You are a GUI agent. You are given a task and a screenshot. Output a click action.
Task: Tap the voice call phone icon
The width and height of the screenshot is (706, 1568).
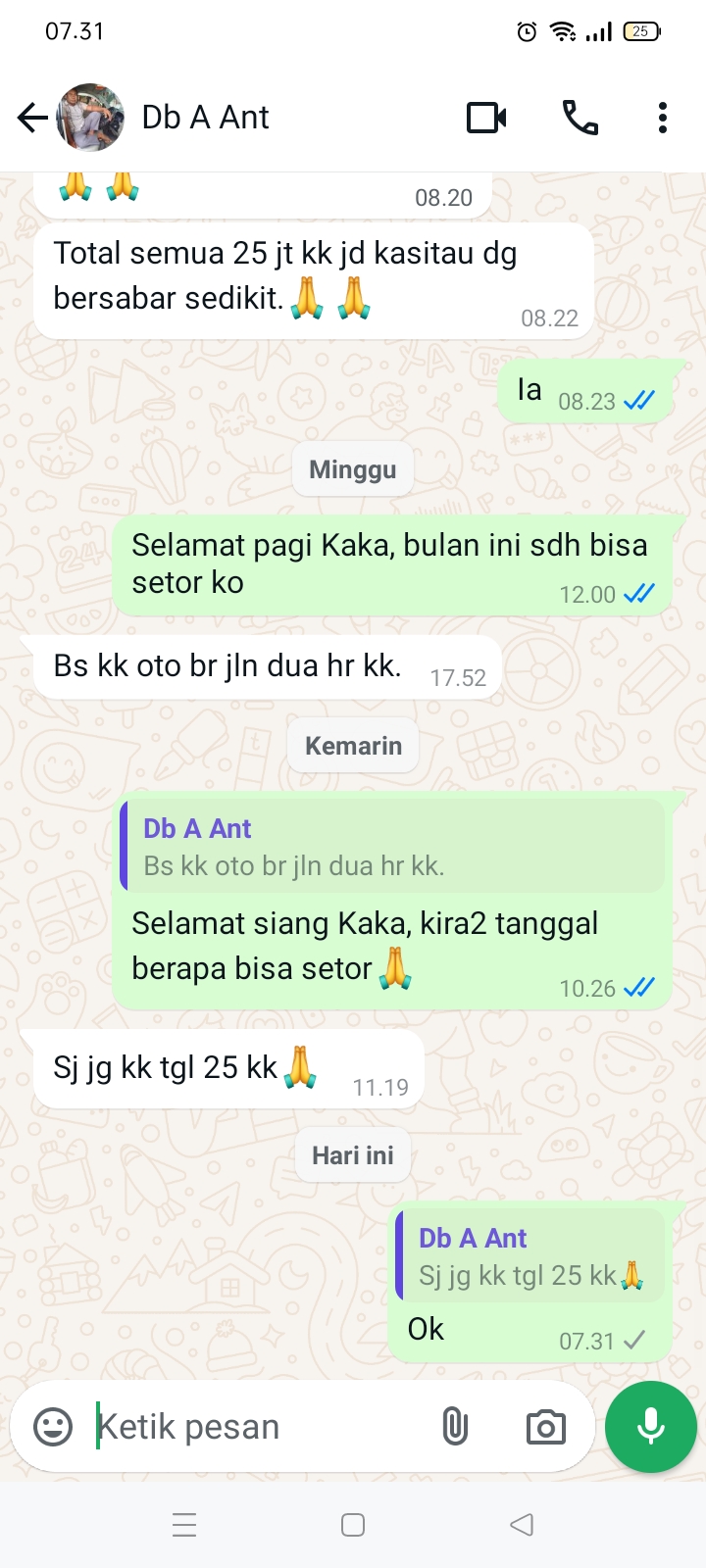[580, 118]
